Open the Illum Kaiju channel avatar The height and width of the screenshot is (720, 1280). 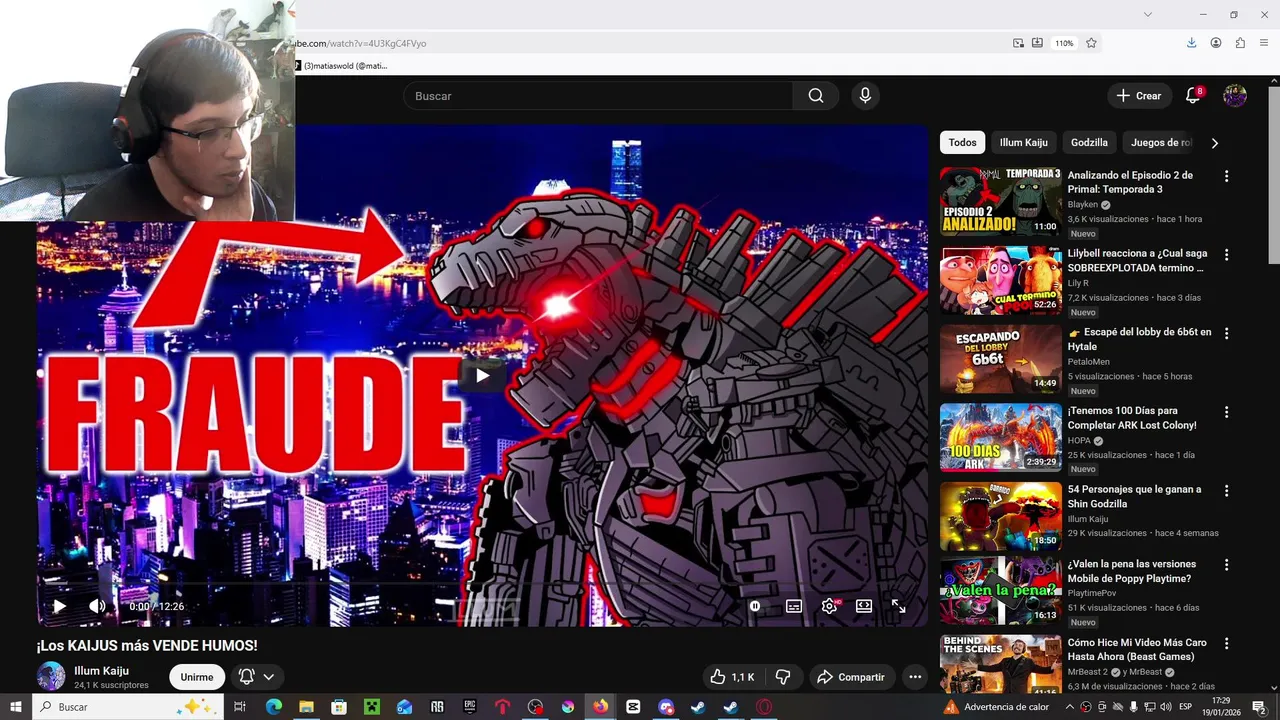[51, 676]
